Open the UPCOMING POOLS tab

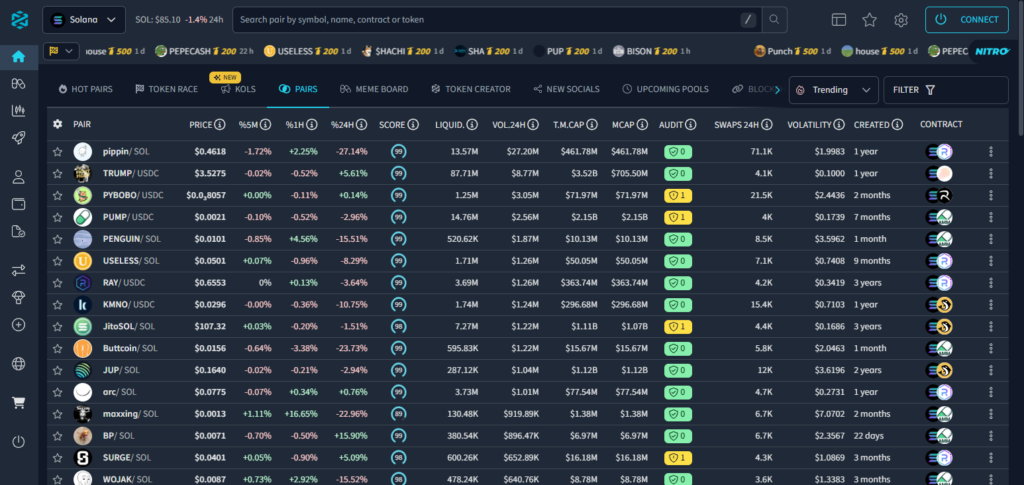click(x=665, y=89)
